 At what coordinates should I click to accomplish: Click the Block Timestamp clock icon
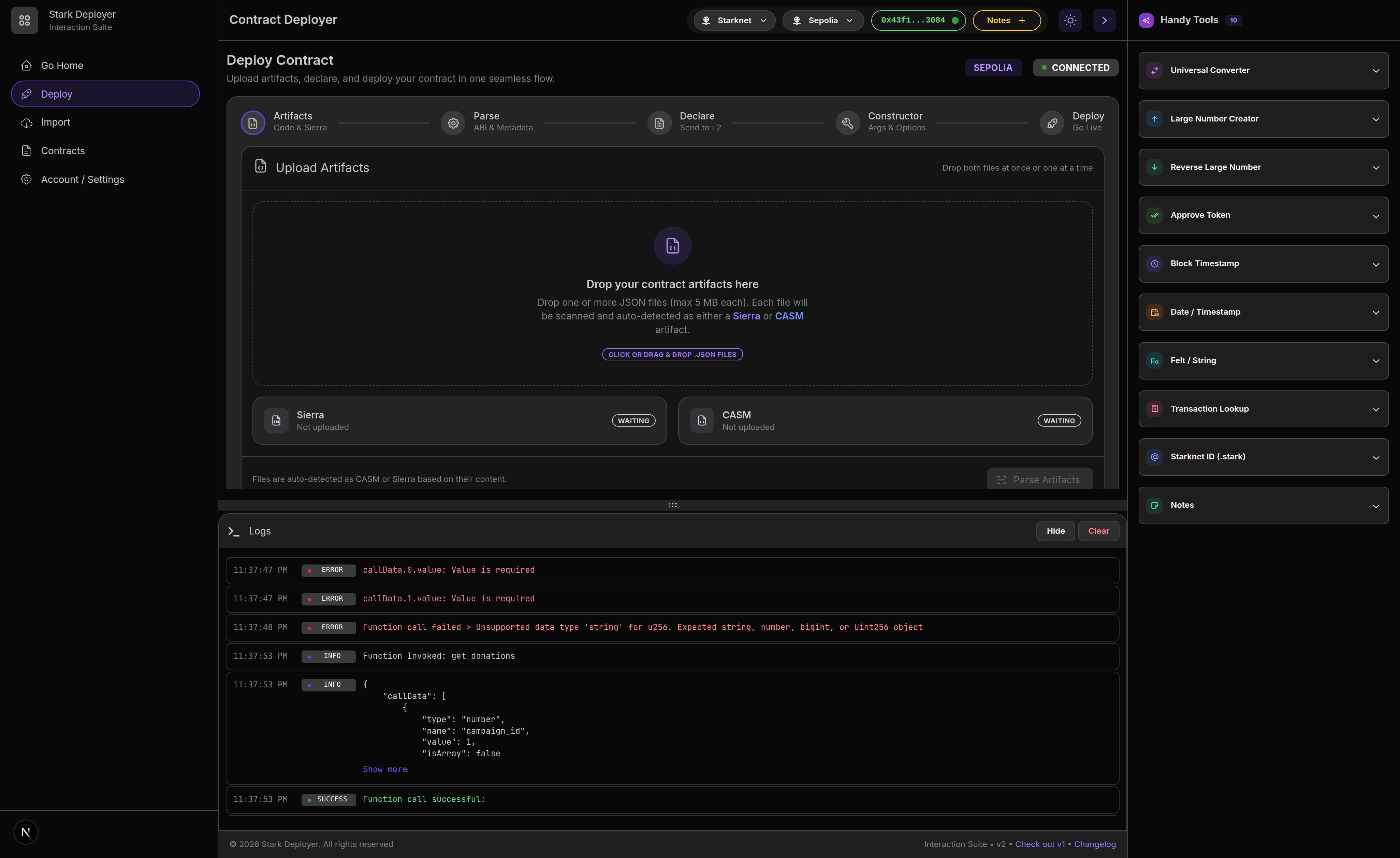coord(1154,264)
